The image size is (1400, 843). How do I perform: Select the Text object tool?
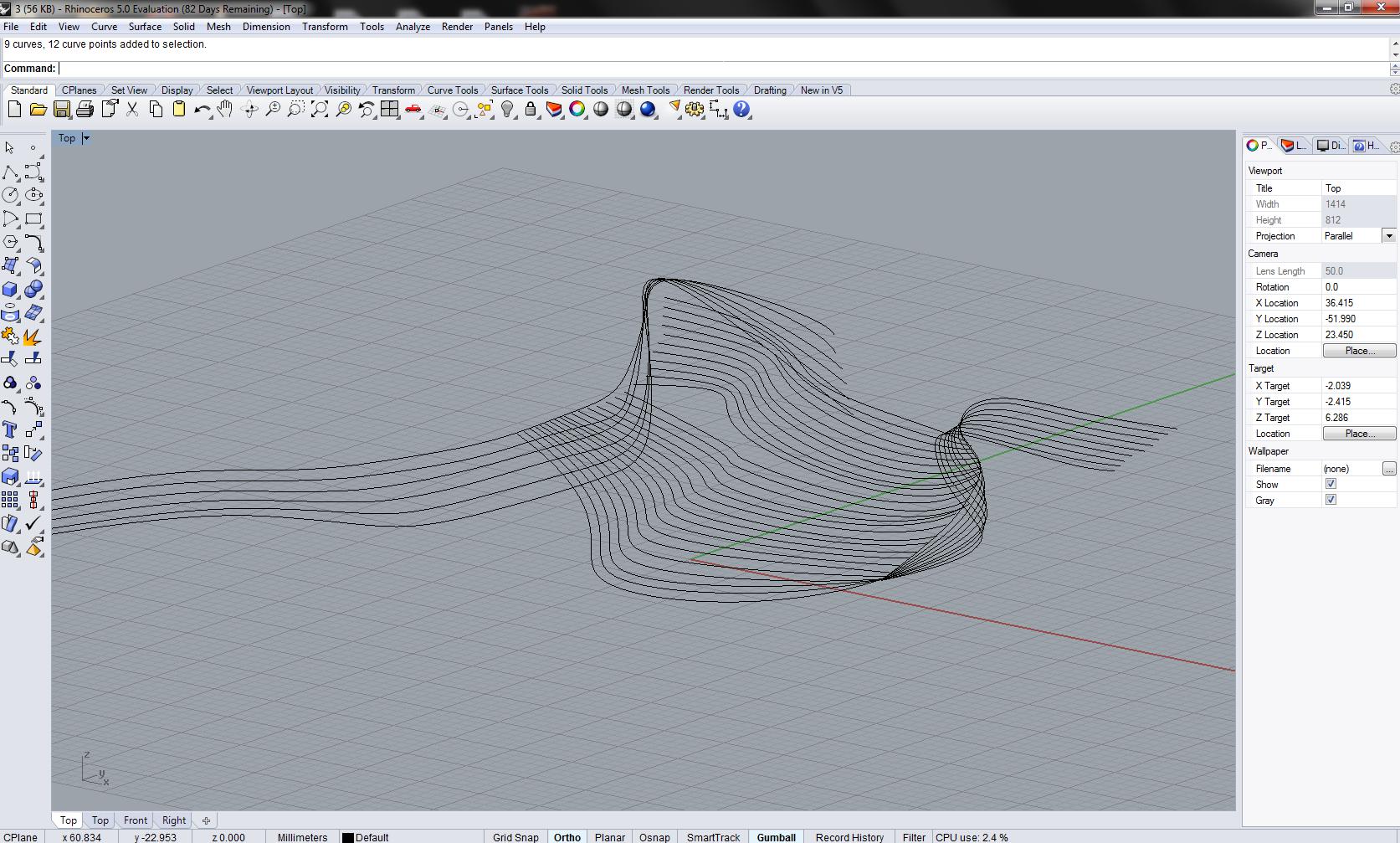(x=10, y=429)
